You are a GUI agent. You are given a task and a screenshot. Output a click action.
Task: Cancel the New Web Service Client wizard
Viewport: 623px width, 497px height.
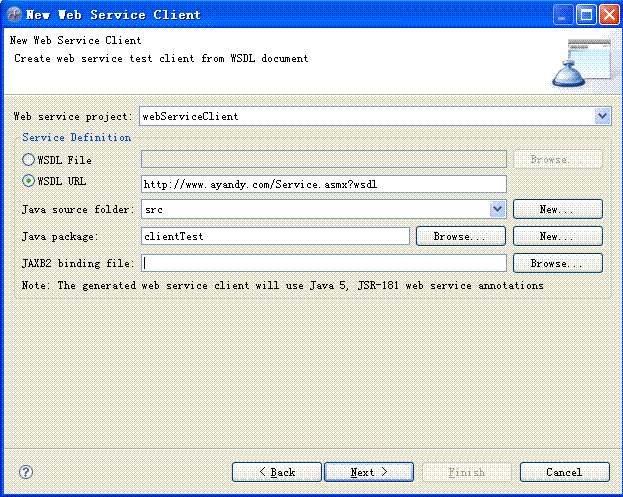click(x=565, y=472)
